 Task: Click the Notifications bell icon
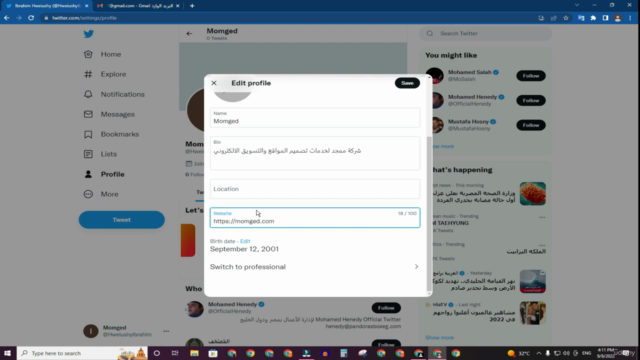[88, 94]
